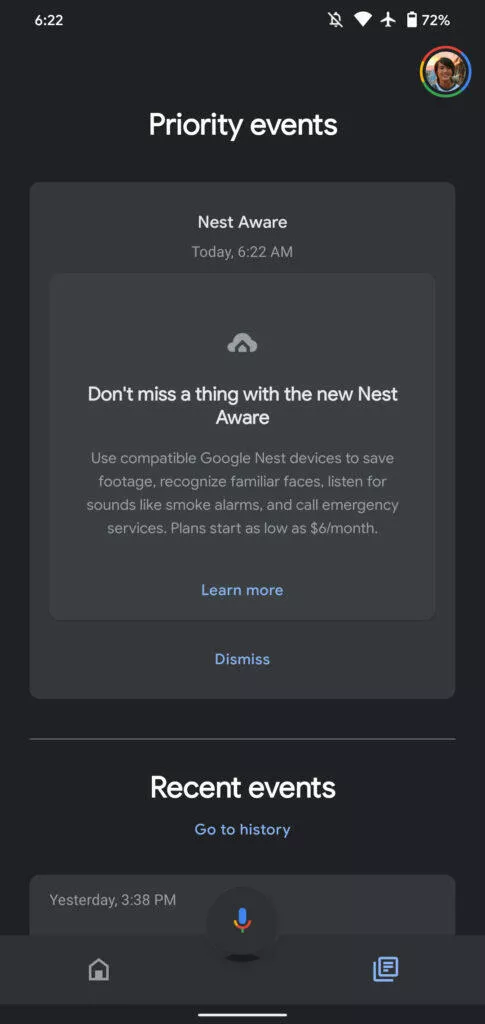Select the Feed tab icon

tap(386, 969)
